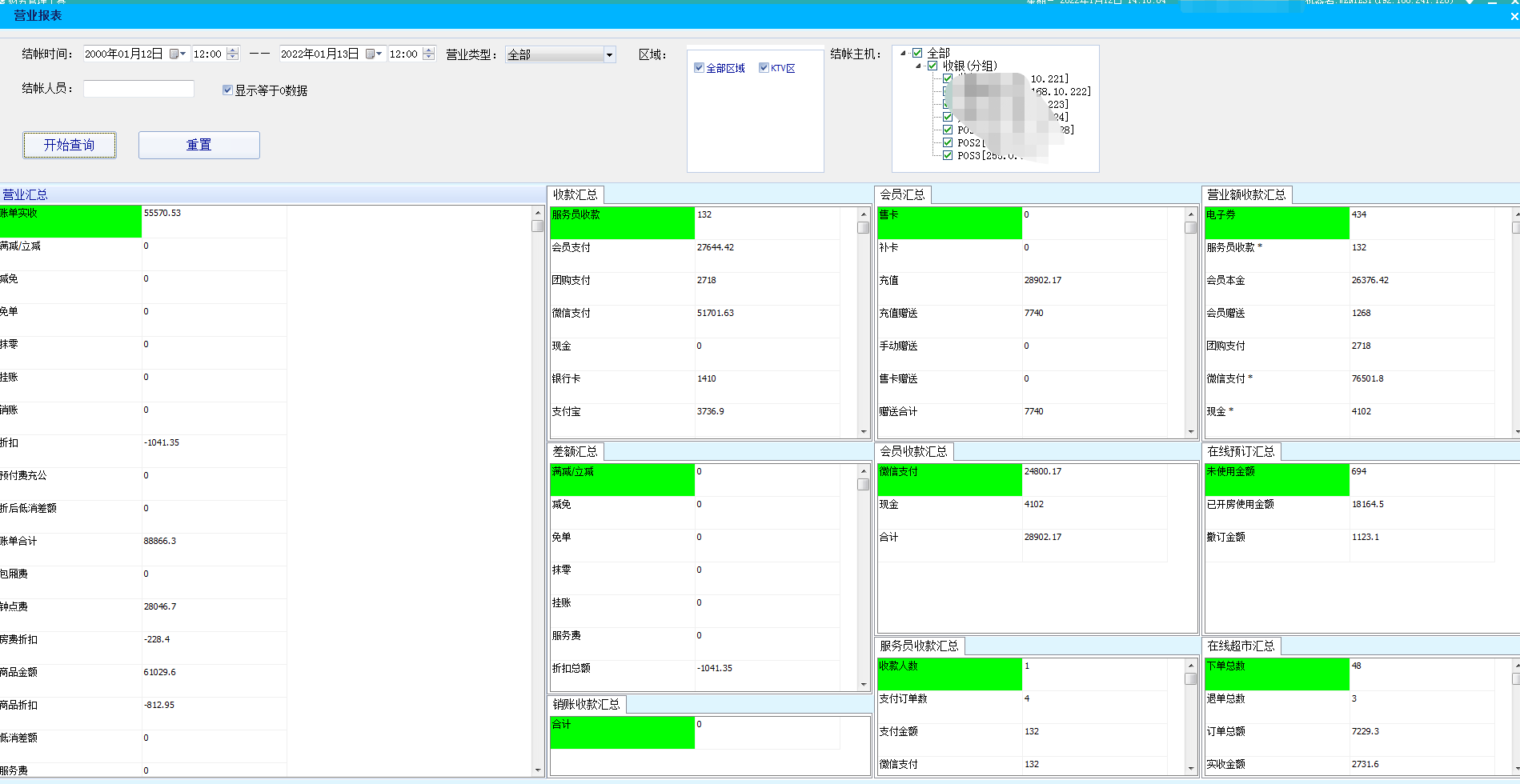The height and width of the screenshot is (784, 1520).
Task: Click the 营业汇总 scrollbar up arrow
Action: [x=538, y=213]
